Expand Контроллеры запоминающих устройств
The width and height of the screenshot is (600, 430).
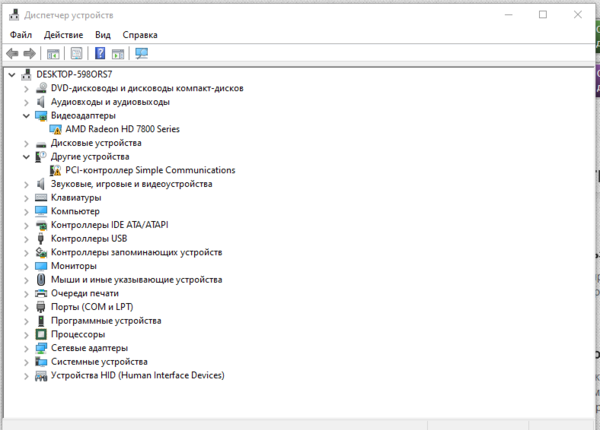pyautogui.click(x=26, y=253)
